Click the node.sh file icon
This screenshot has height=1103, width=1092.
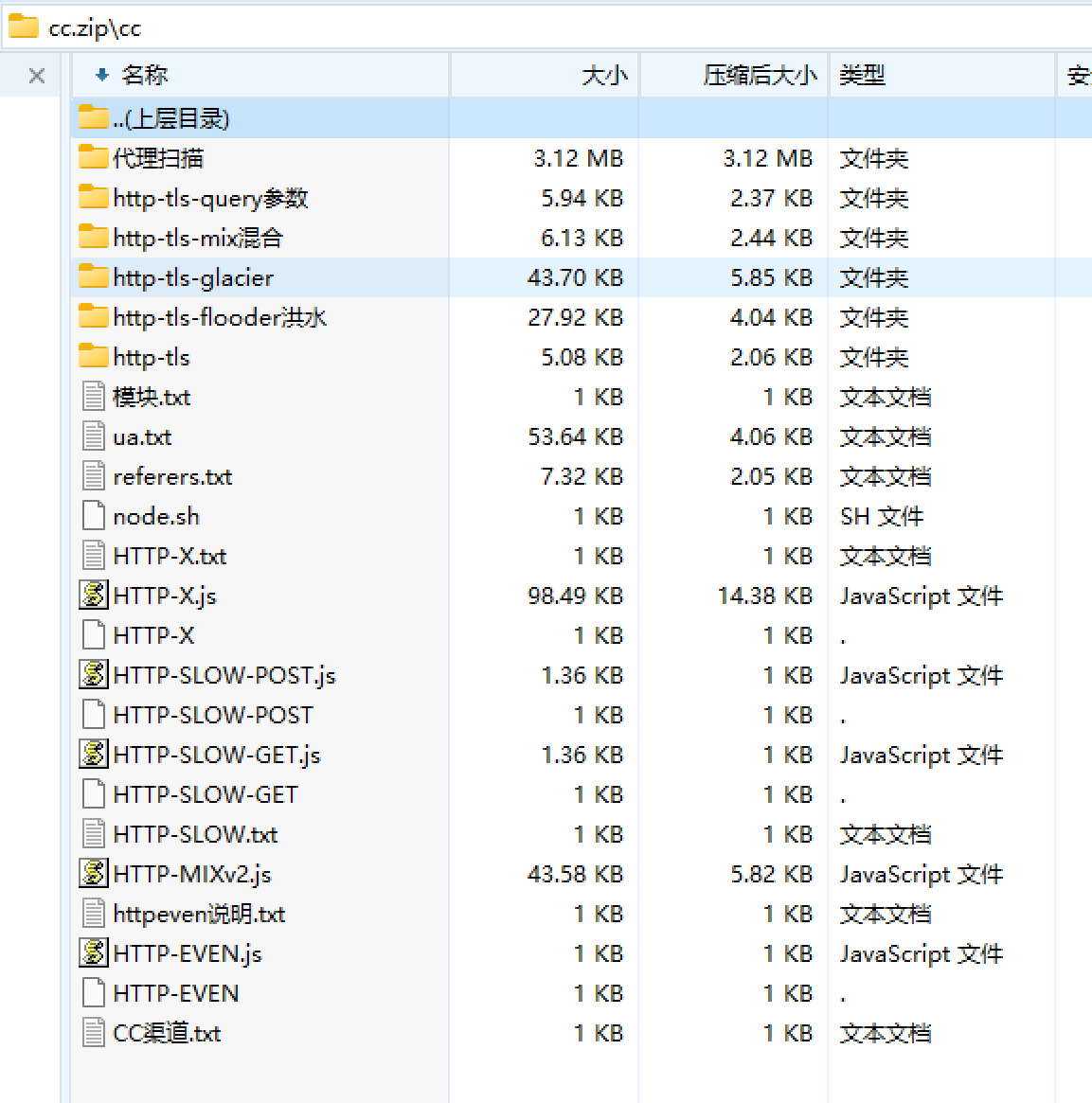(93, 515)
